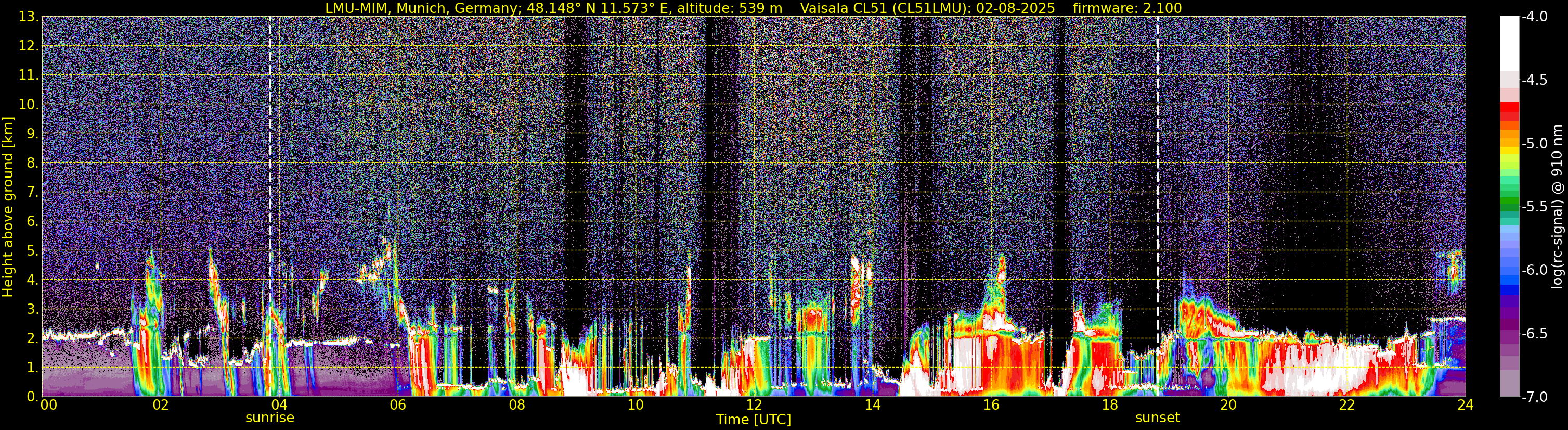Click the 20 hour tick label
Image resolution: width=1568 pixels, height=430 pixels.
click(1228, 406)
